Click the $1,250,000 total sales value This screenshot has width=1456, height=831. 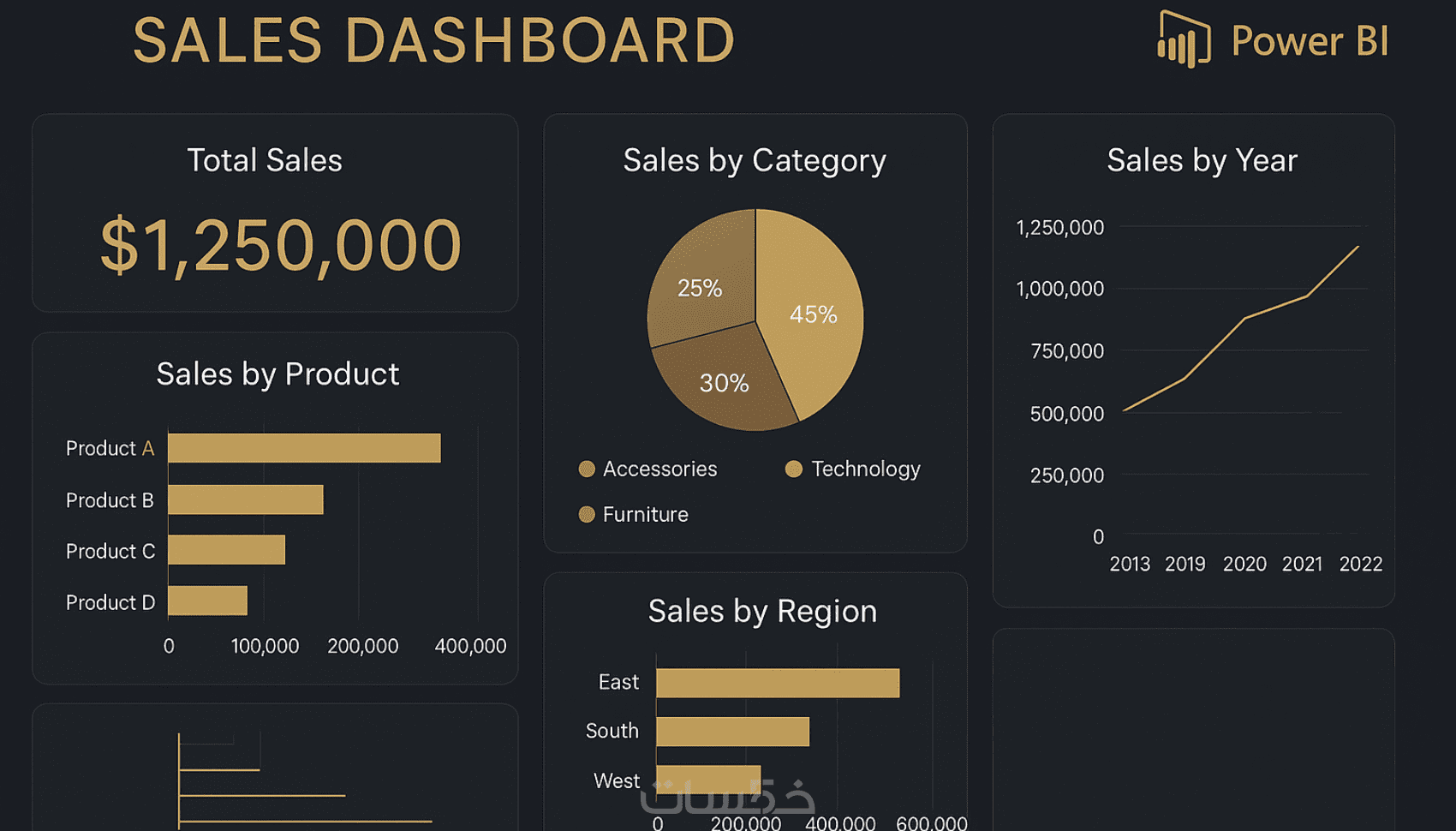(x=281, y=246)
